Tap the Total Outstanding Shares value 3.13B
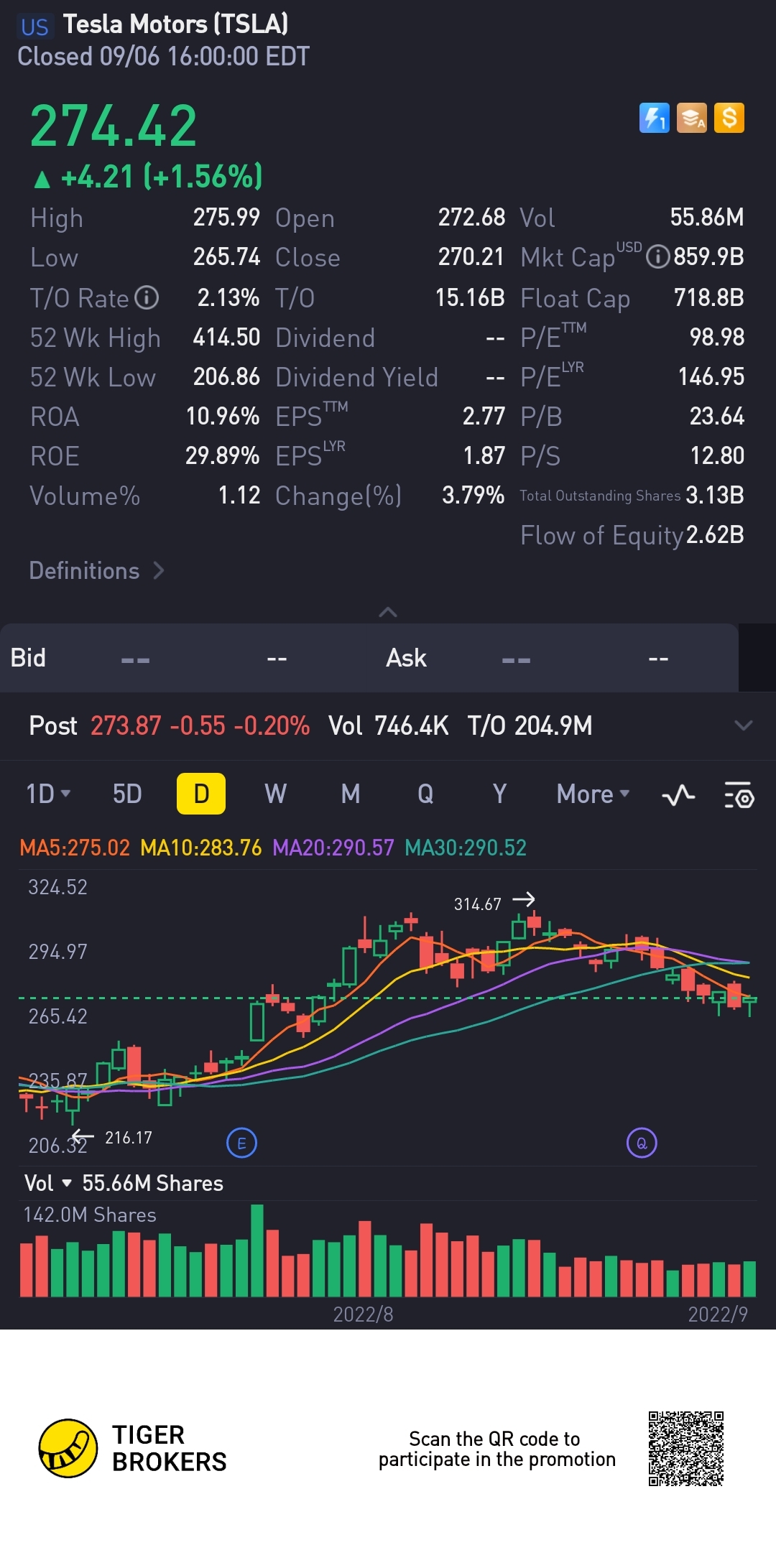The image size is (776, 1568). 715,495
